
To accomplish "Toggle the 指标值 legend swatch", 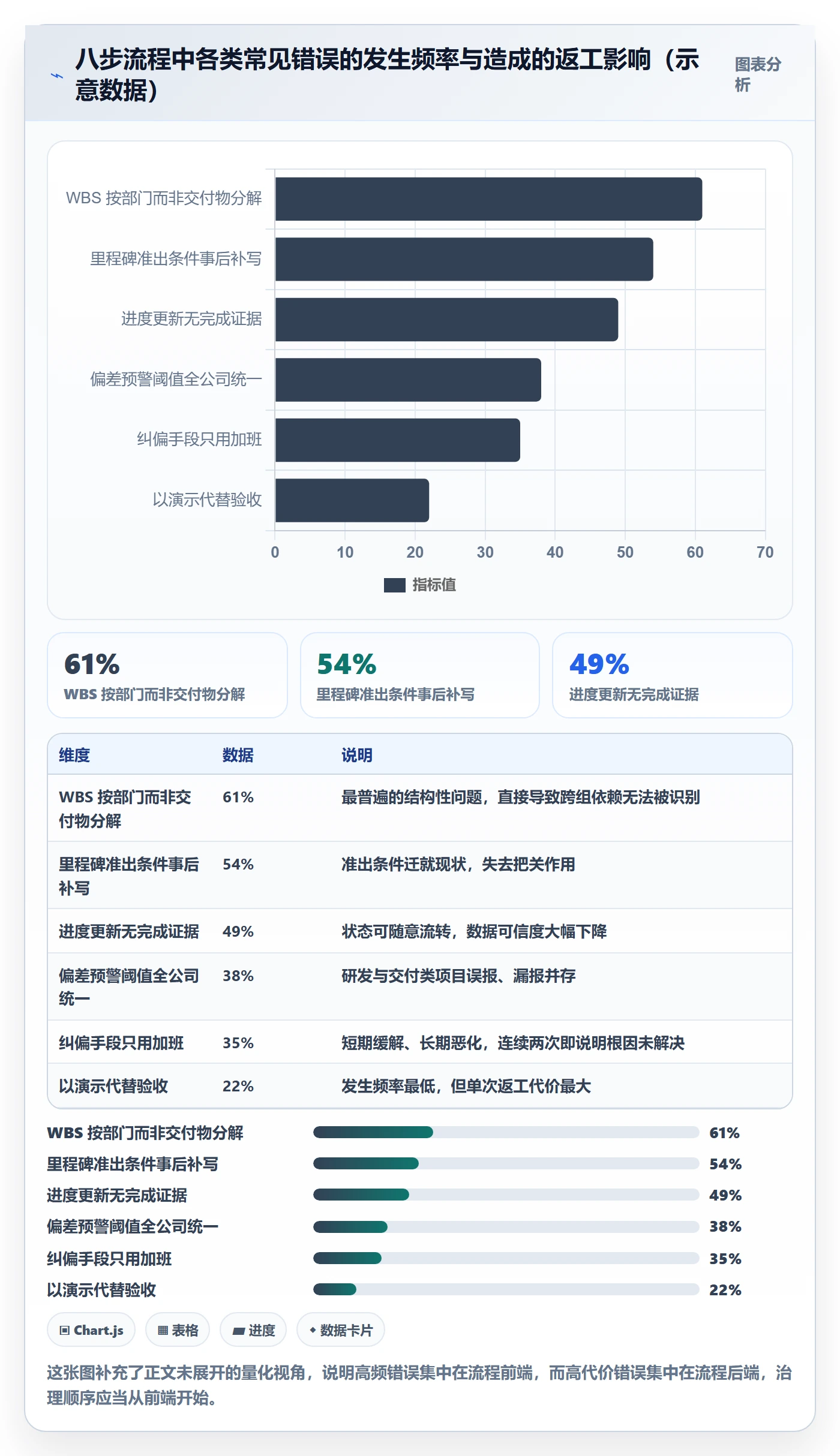I will pos(394,585).
